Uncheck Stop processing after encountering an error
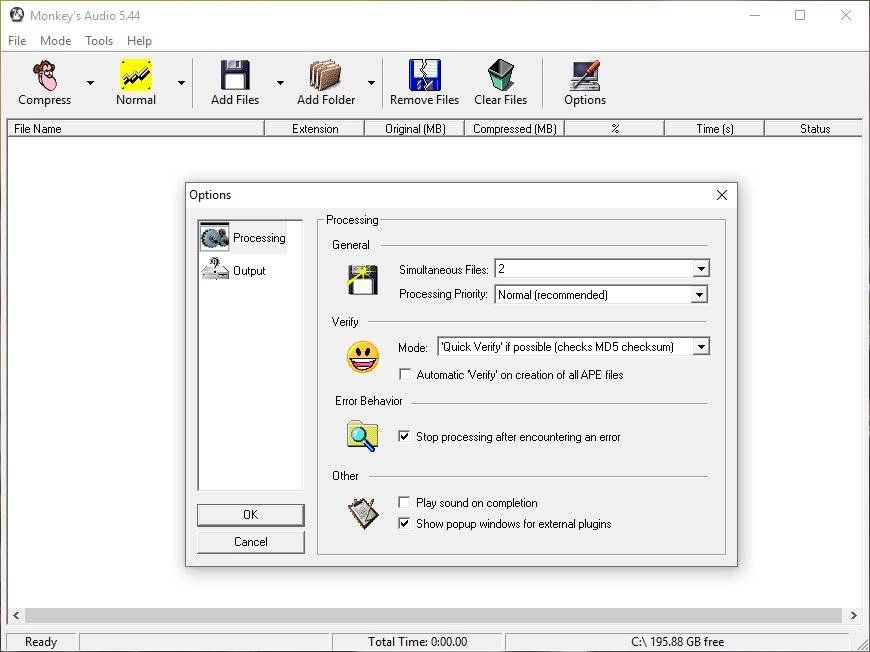 pyautogui.click(x=404, y=436)
